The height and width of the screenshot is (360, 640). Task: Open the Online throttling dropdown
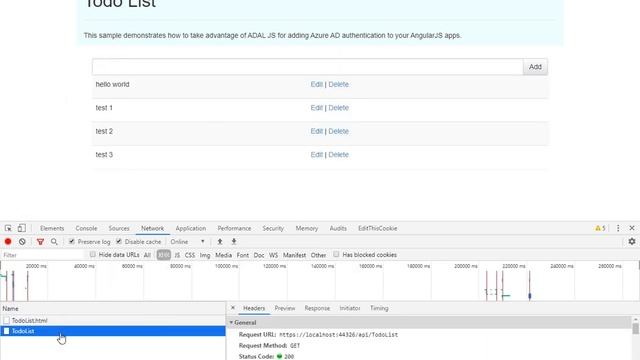[187, 242]
